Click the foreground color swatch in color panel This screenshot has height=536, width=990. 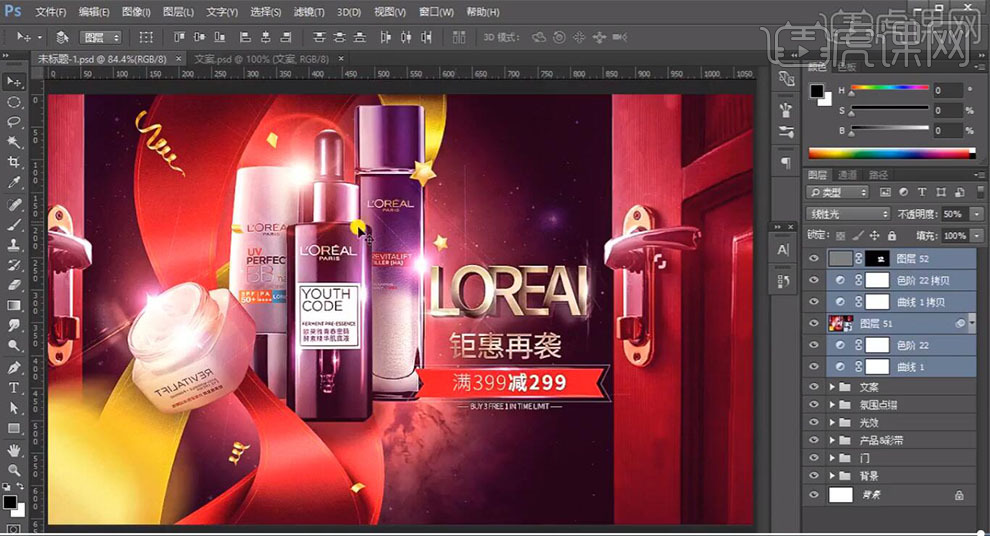[817, 91]
